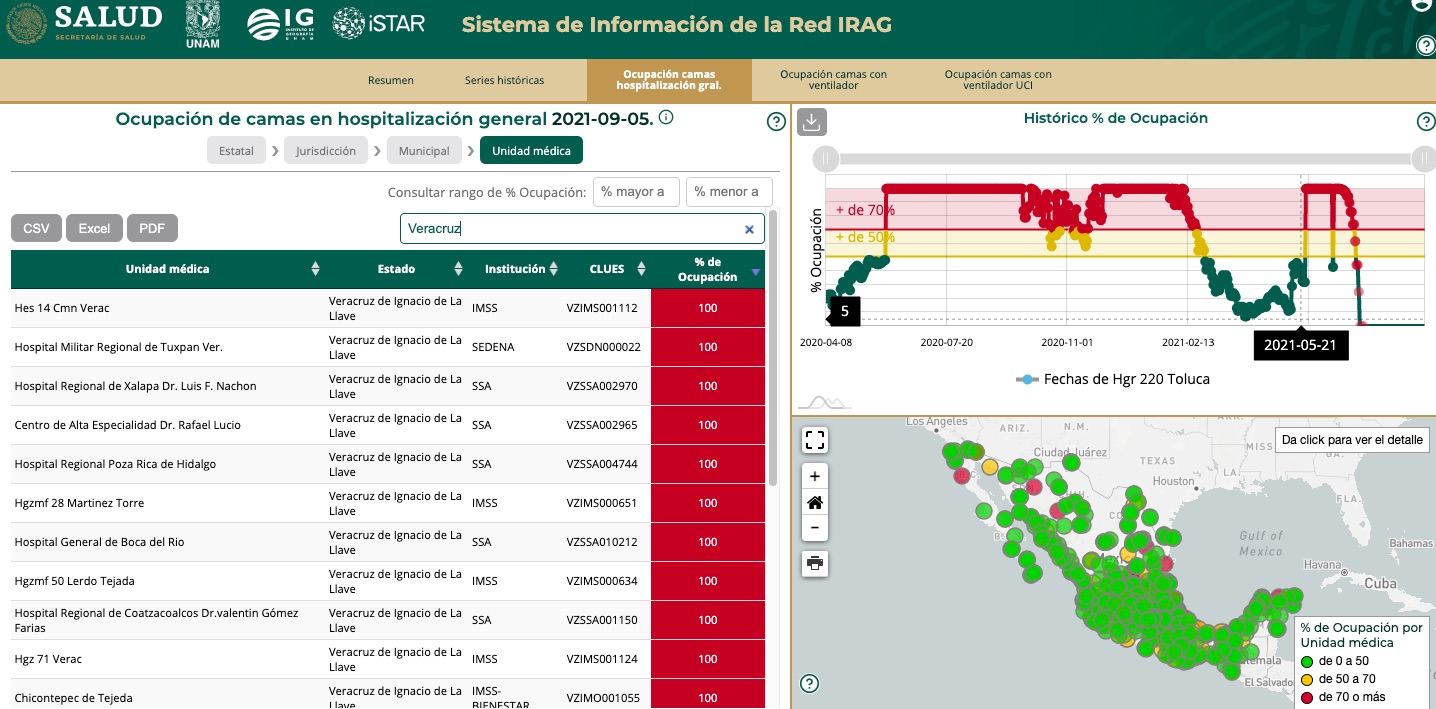1436x709 pixels.
Task: Select Ocupación camas hospitalización gral. tab
Action: pos(669,80)
